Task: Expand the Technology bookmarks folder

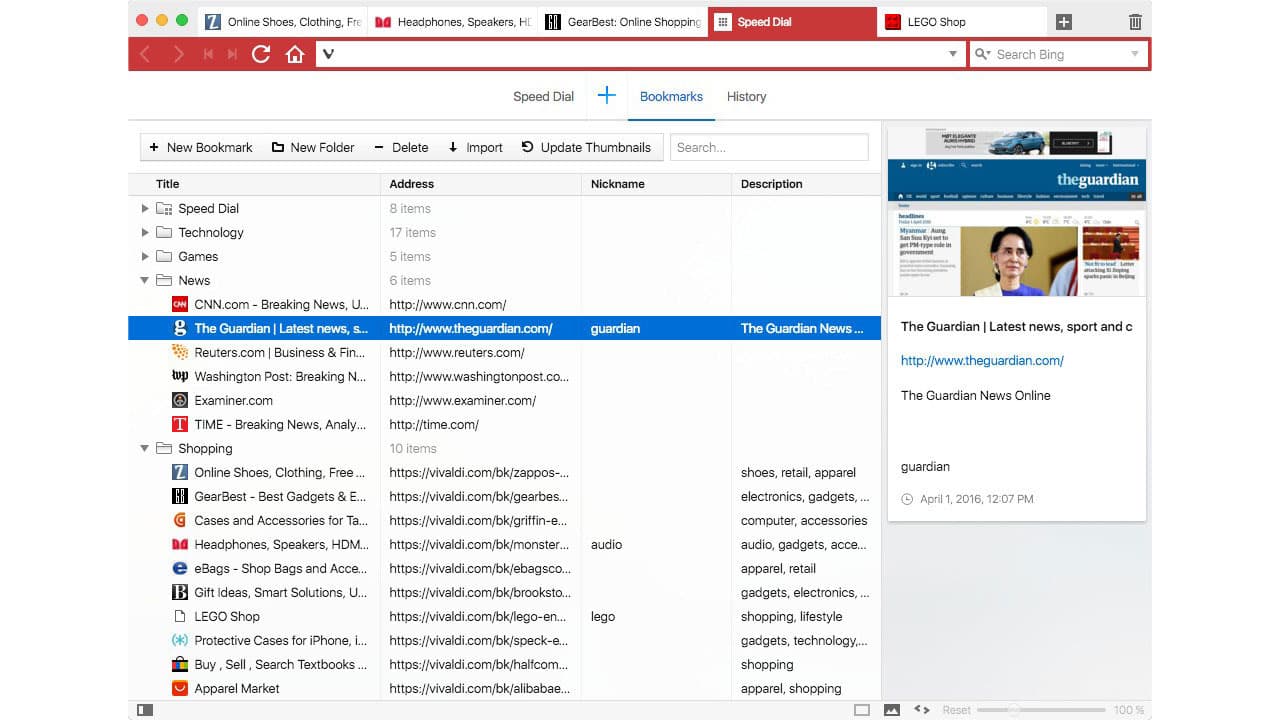Action: pyautogui.click(x=145, y=232)
